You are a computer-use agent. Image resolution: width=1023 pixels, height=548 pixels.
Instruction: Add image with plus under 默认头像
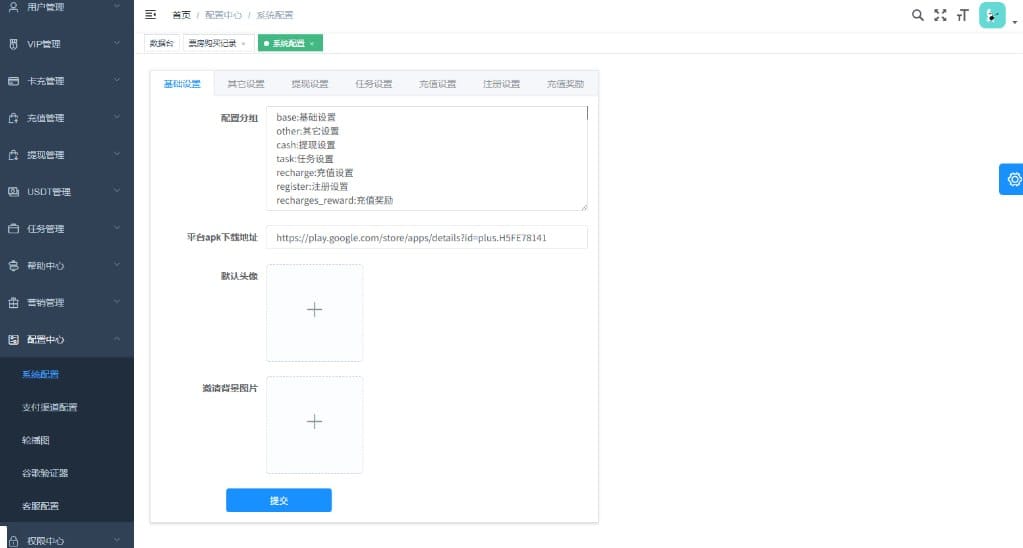pos(314,312)
